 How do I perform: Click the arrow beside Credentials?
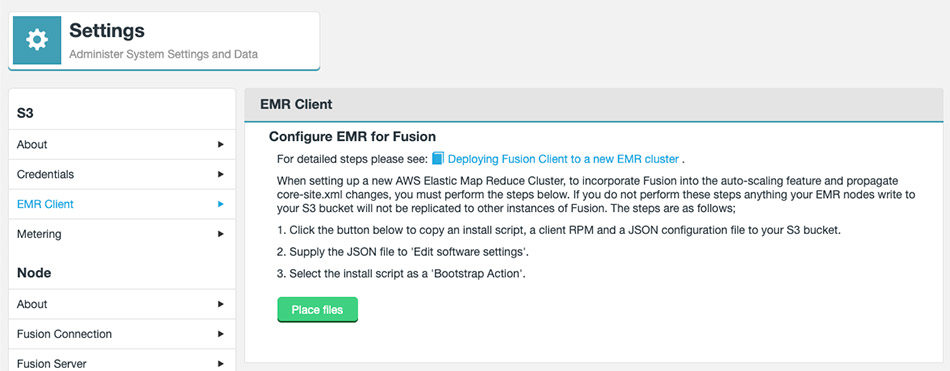point(221,174)
